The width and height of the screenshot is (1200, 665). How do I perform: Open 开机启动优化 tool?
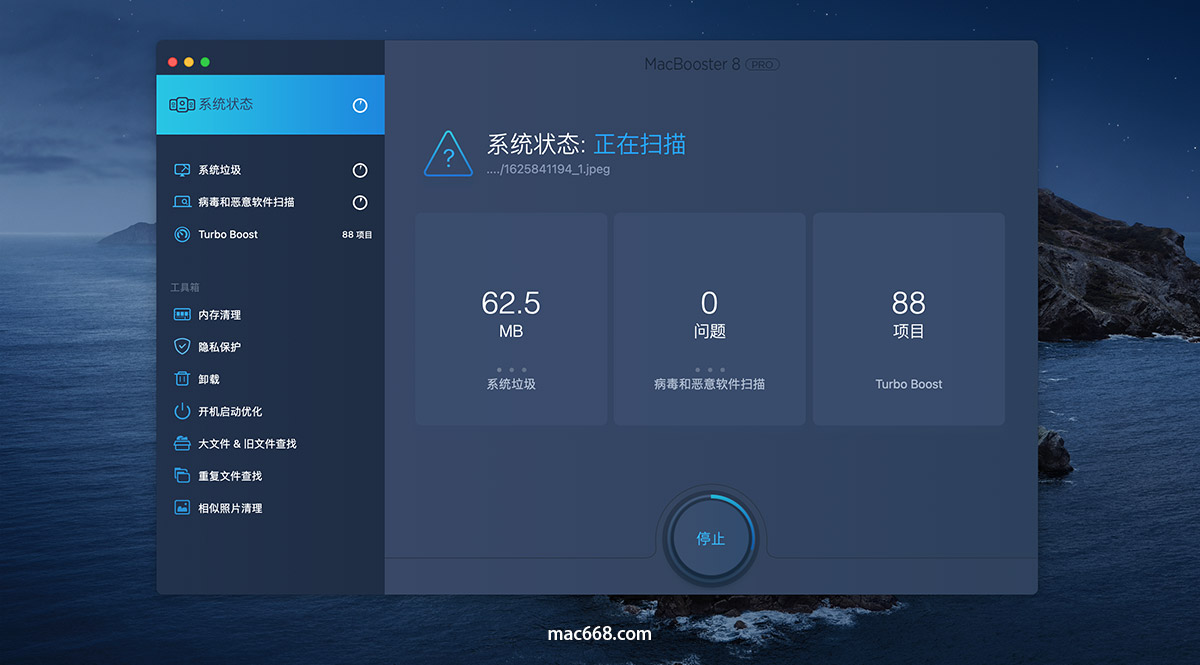[270, 411]
